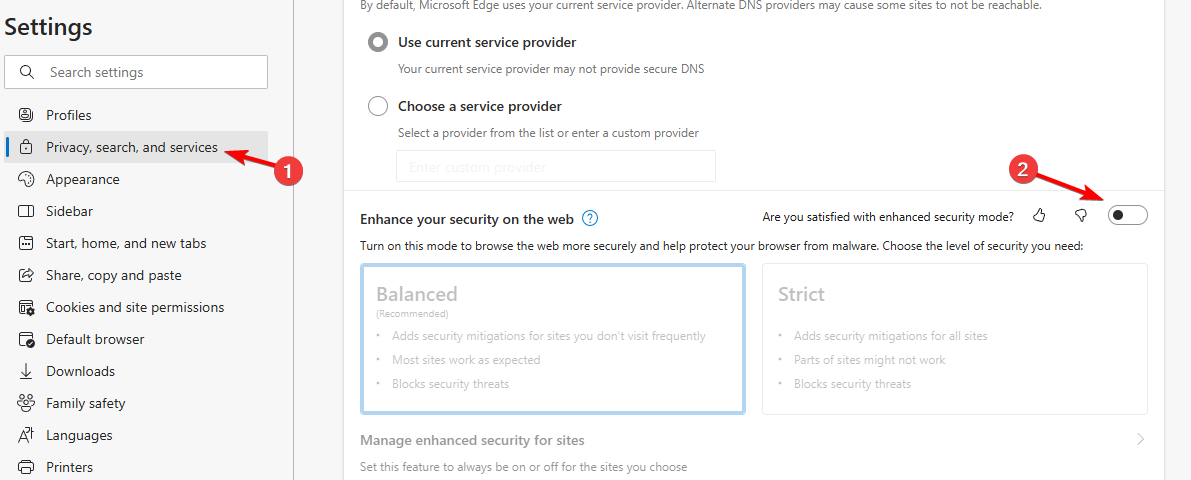Choose the Balanced security level card
The image size is (1191, 480).
(553, 339)
